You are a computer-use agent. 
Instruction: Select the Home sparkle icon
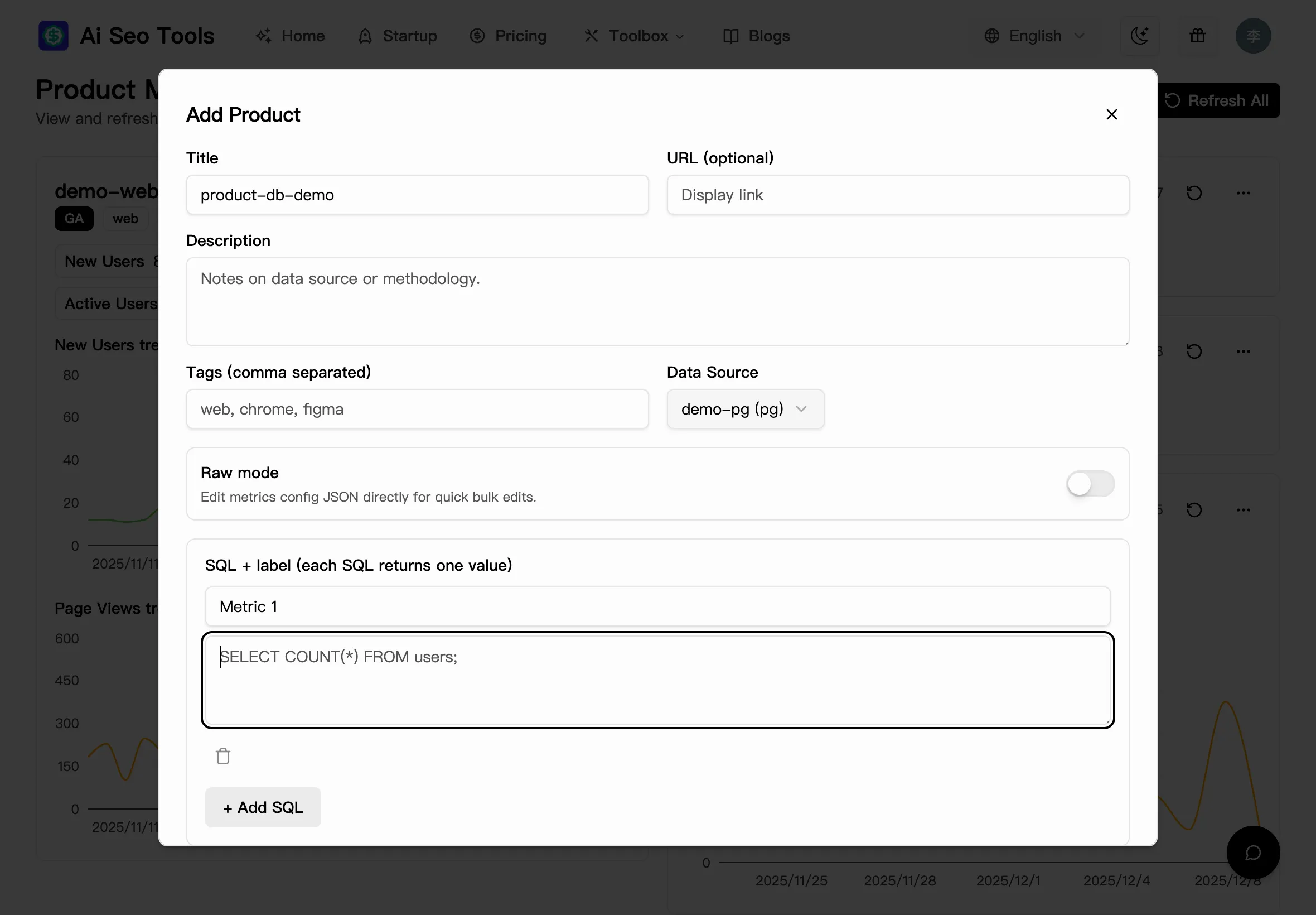click(x=264, y=36)
